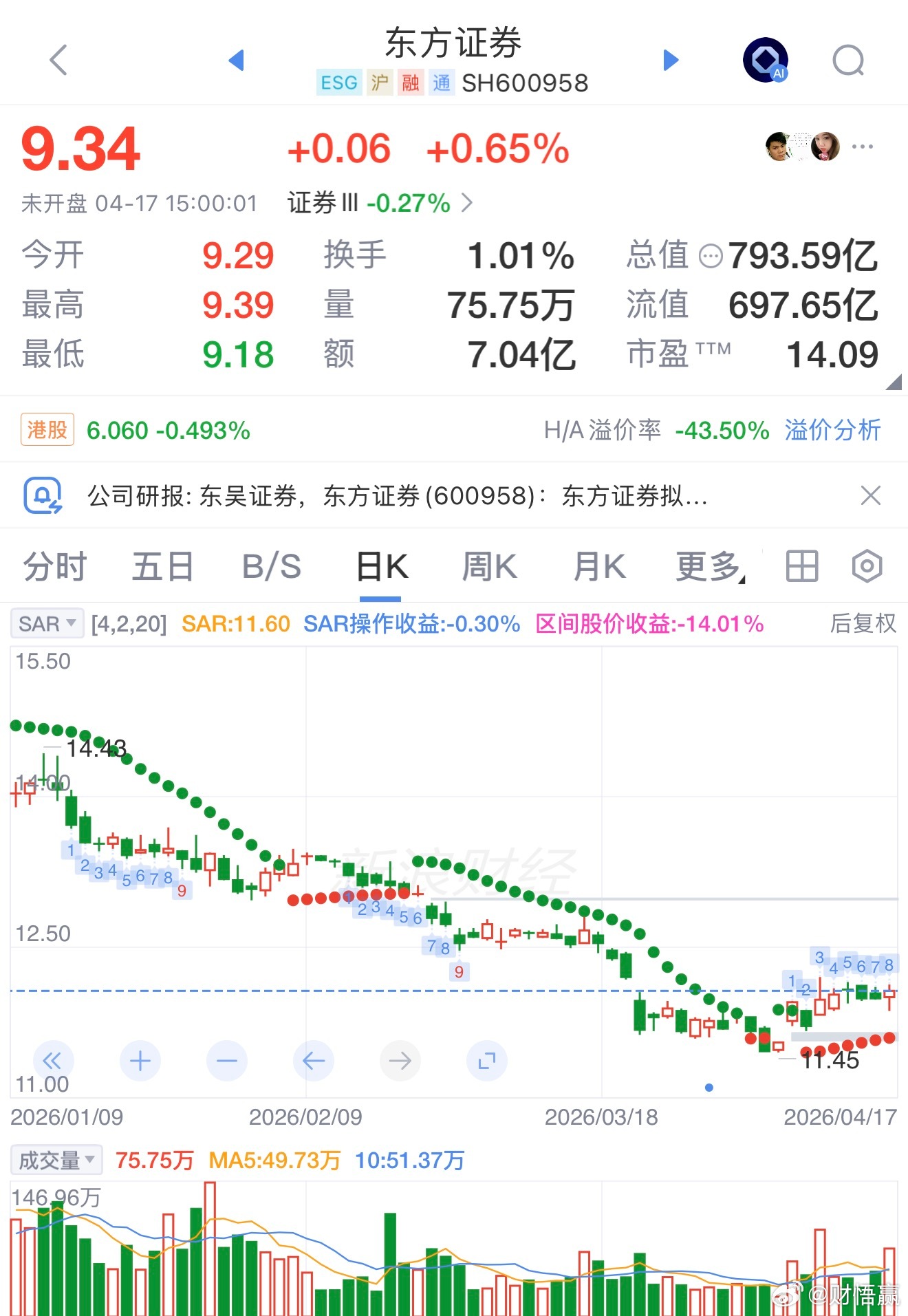The height and width of the screenshot is (1316, 908).
Task: Switch to 月K tab
Action: click(x=599, y=567)
